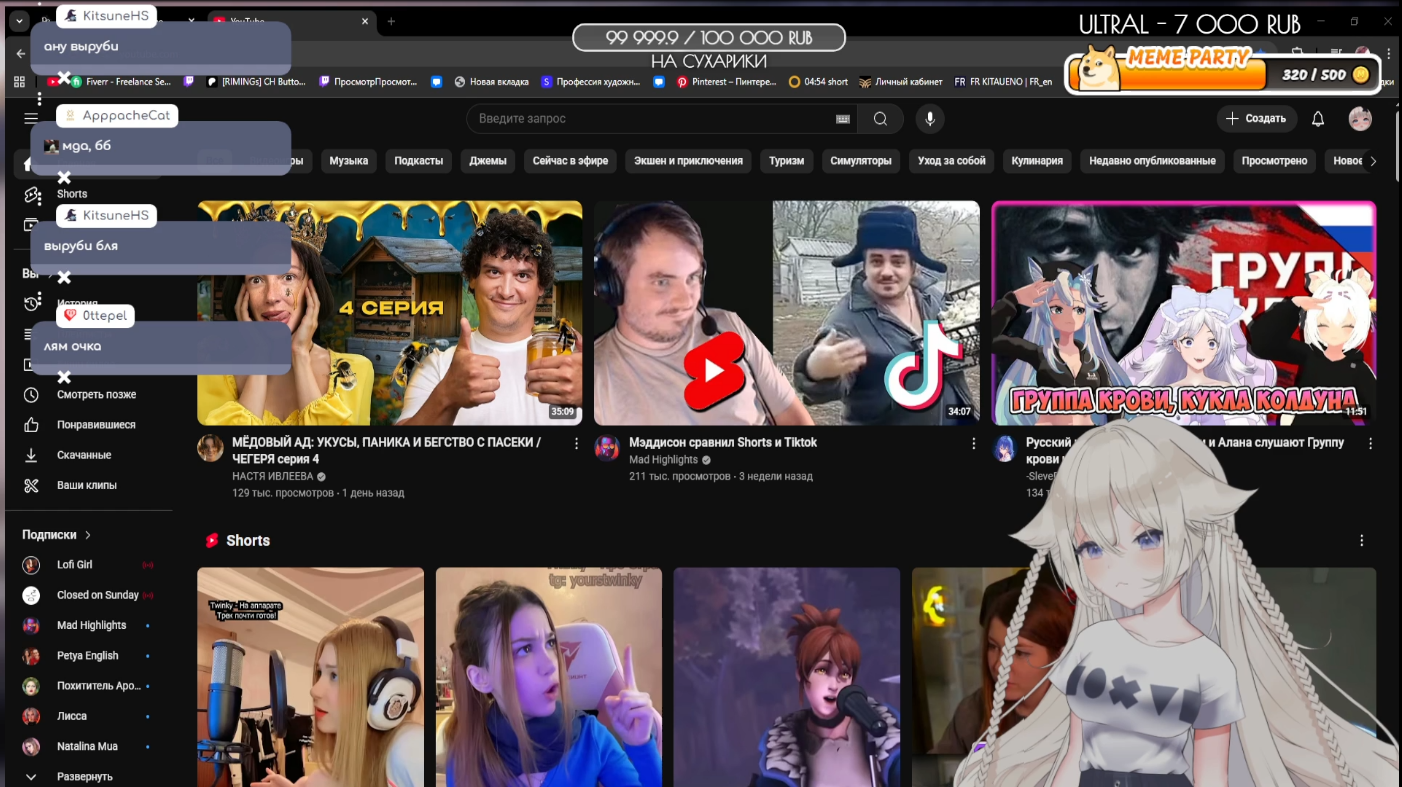Open the notifications bell
Image resolution: width=1402 pixels, height=787 pixels.
[1318, 119]
